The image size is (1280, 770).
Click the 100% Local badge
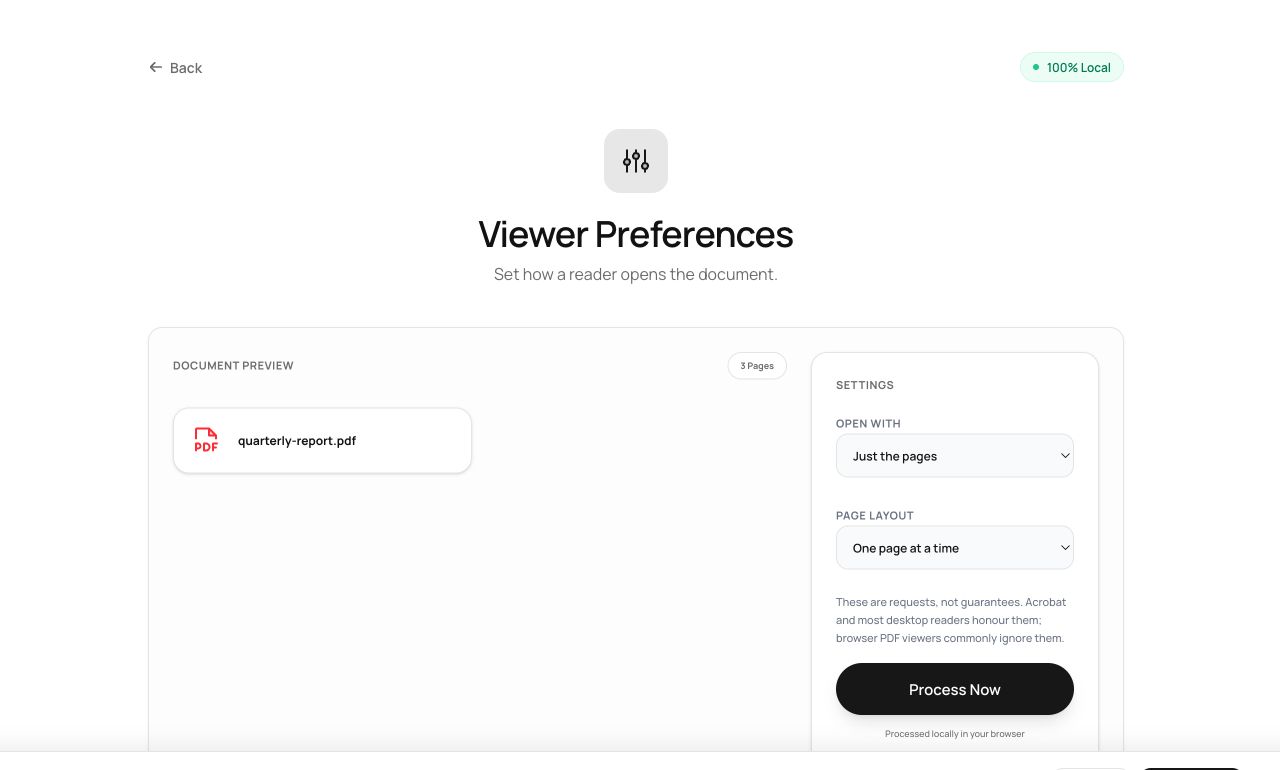[1072, 67]
